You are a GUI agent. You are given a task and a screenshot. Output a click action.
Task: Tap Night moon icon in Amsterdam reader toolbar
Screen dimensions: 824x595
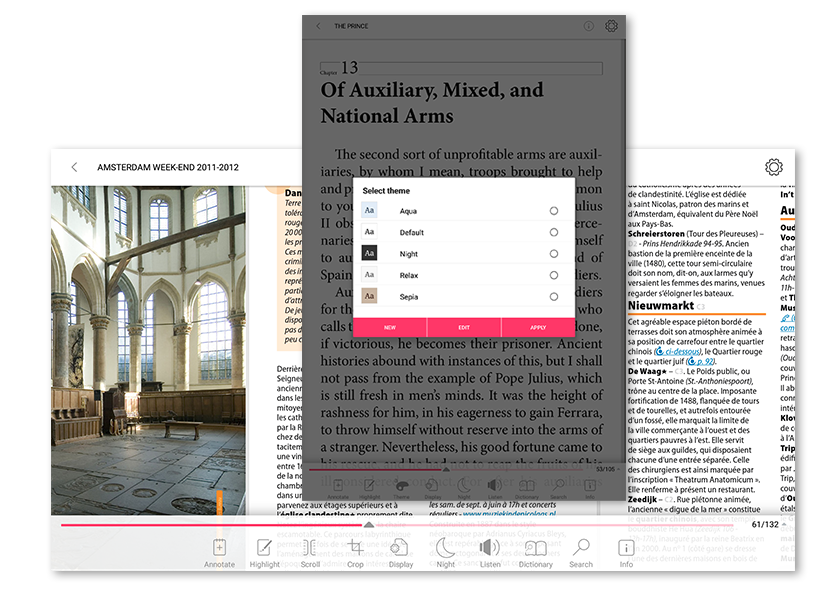point(445,553)
